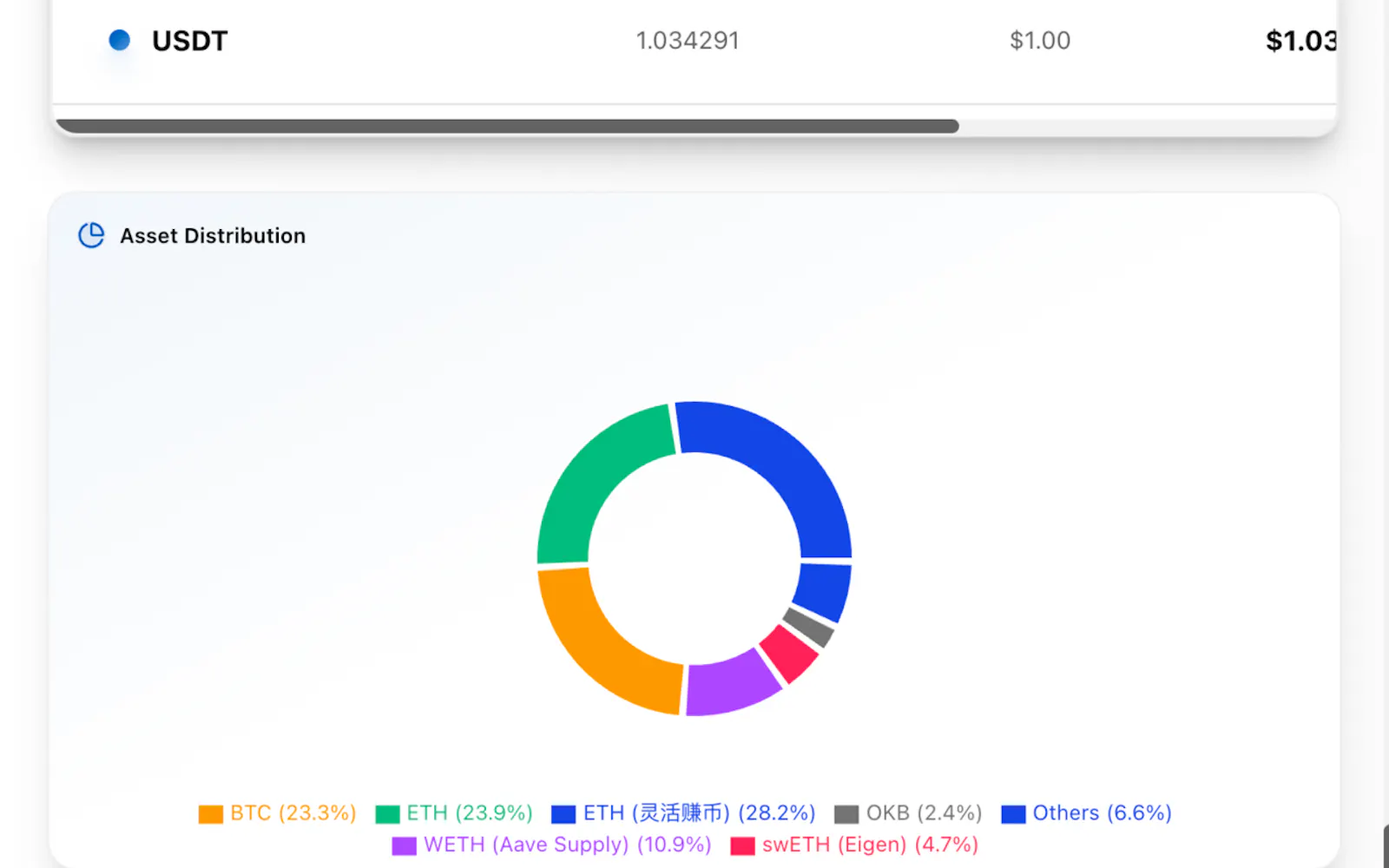
Task: Toggle the gray OKB legend swatch
Action: tap(846, 814)
